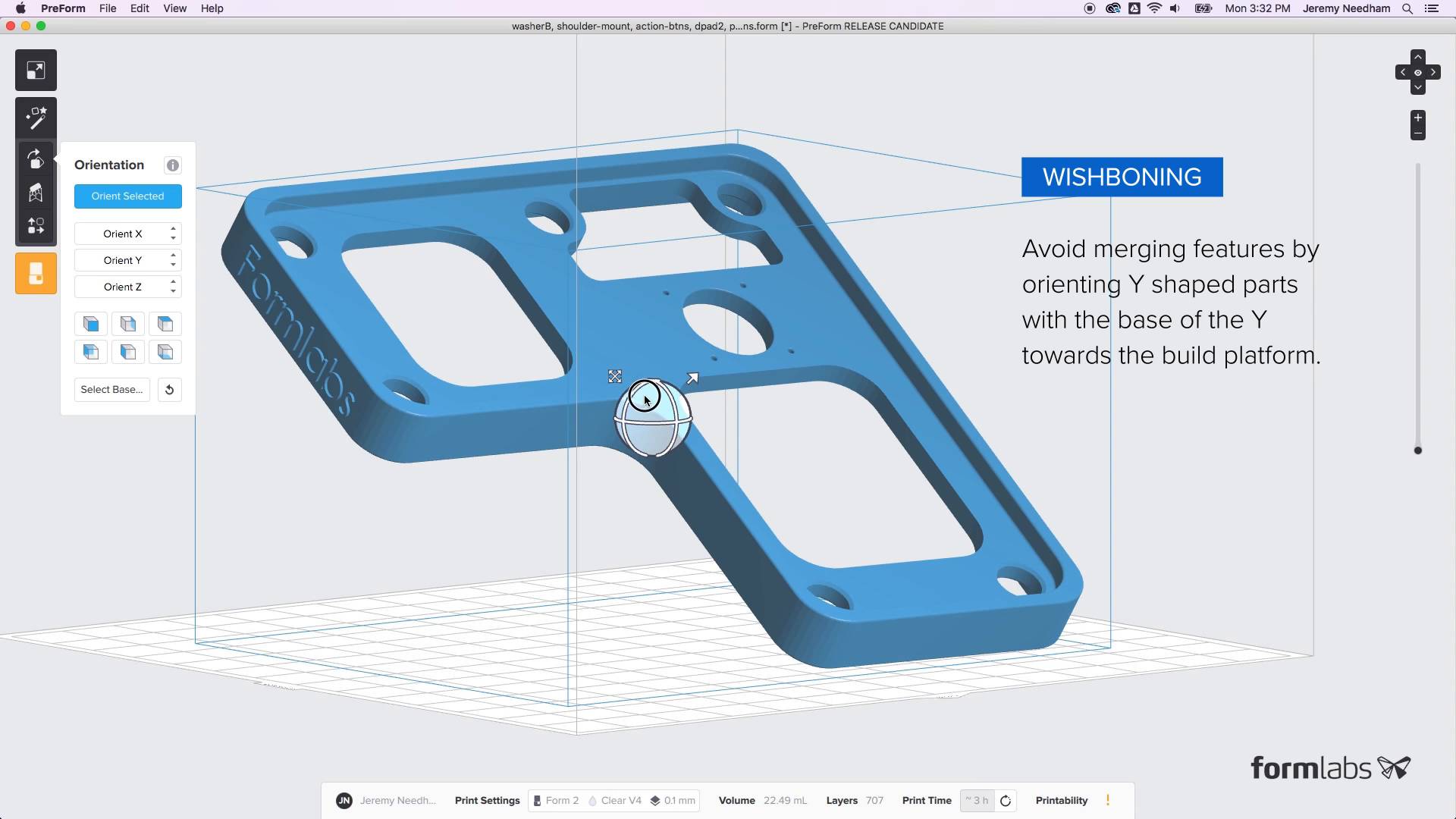Select the Orientation tool in left toolbar
Screen dimensions: 1456x819
[36, 158]
